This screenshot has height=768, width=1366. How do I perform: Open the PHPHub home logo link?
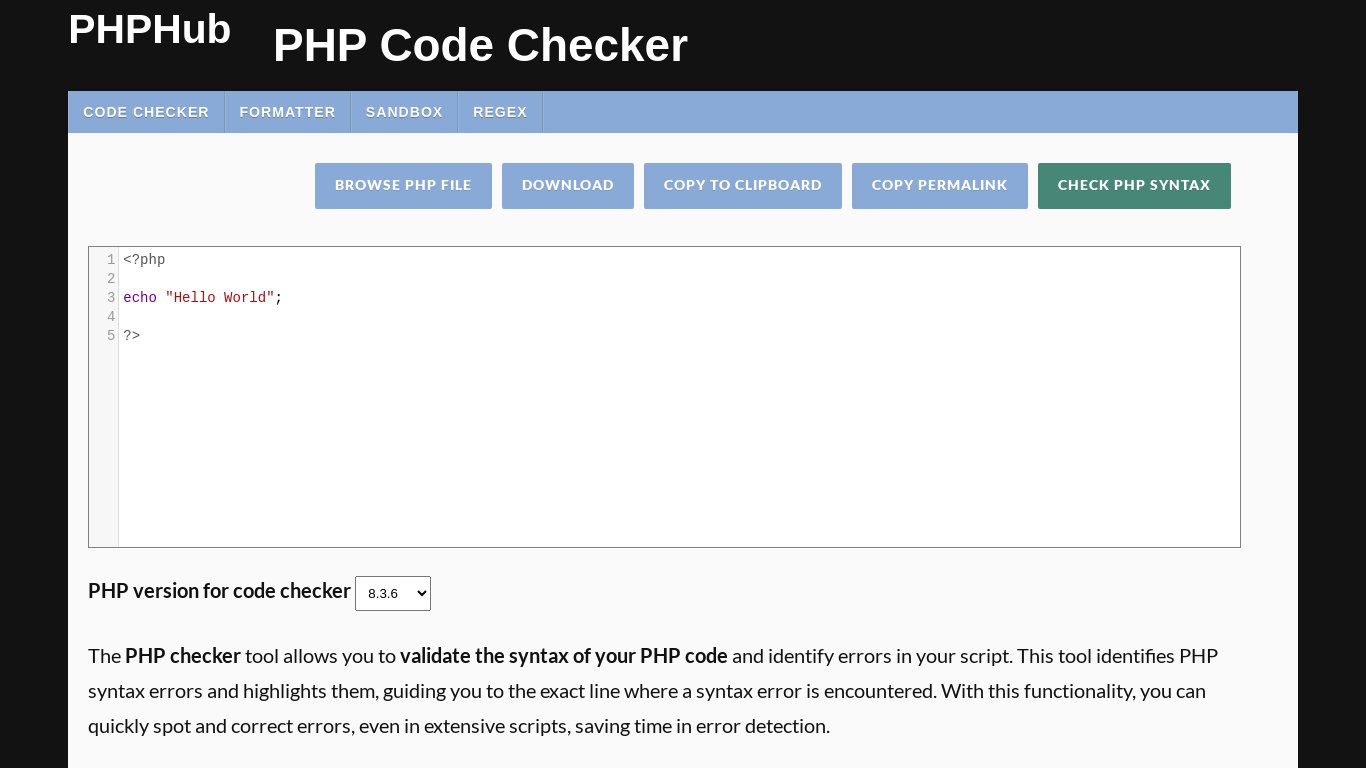149,30
